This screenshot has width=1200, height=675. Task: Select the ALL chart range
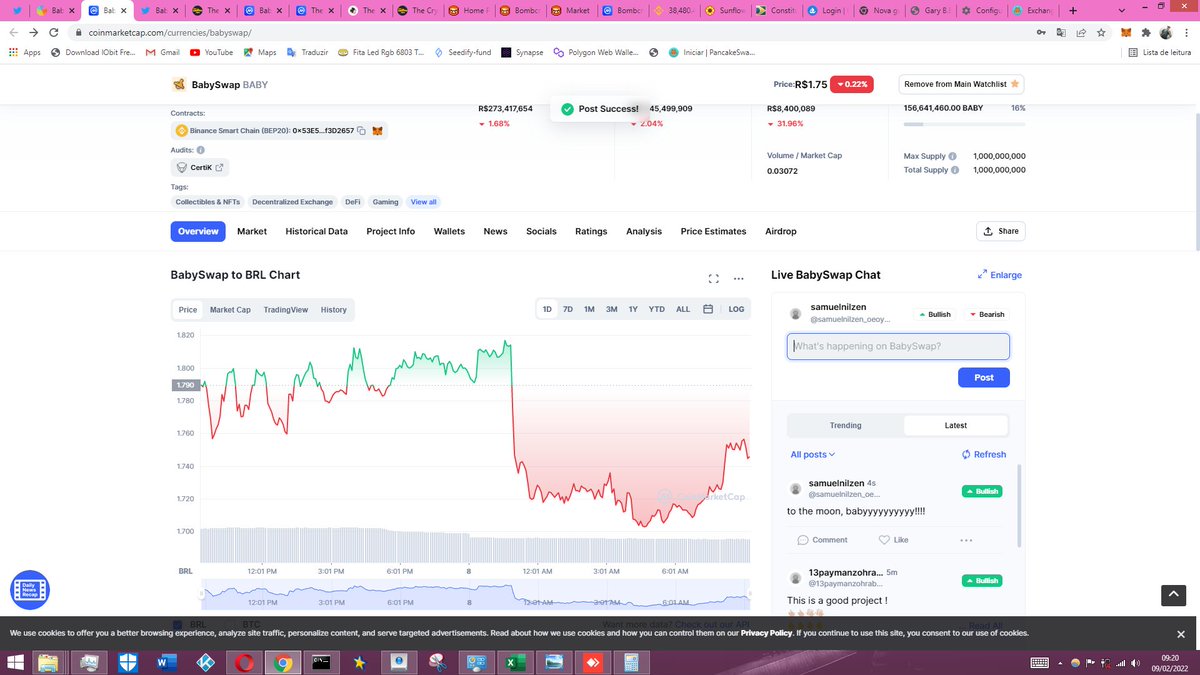[683, 310]
